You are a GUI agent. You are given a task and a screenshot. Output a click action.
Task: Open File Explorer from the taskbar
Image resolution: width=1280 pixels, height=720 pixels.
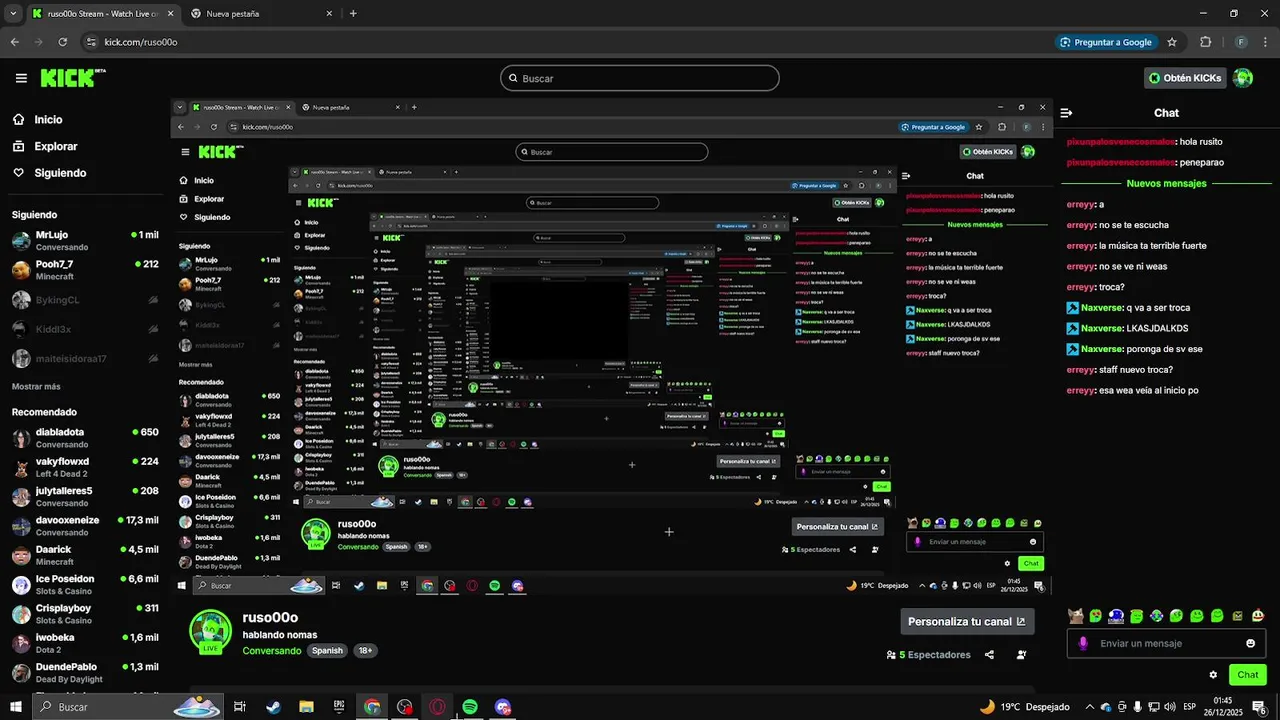pos(306,707)
